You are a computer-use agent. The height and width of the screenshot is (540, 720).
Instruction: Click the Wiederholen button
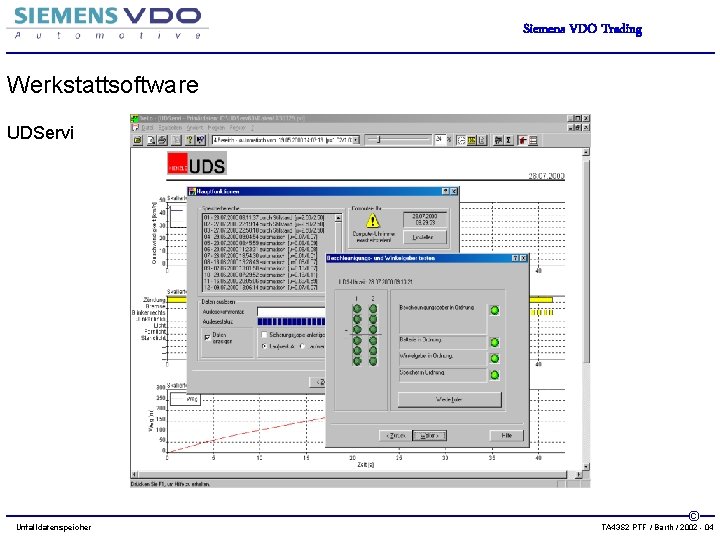coord(450,399)
